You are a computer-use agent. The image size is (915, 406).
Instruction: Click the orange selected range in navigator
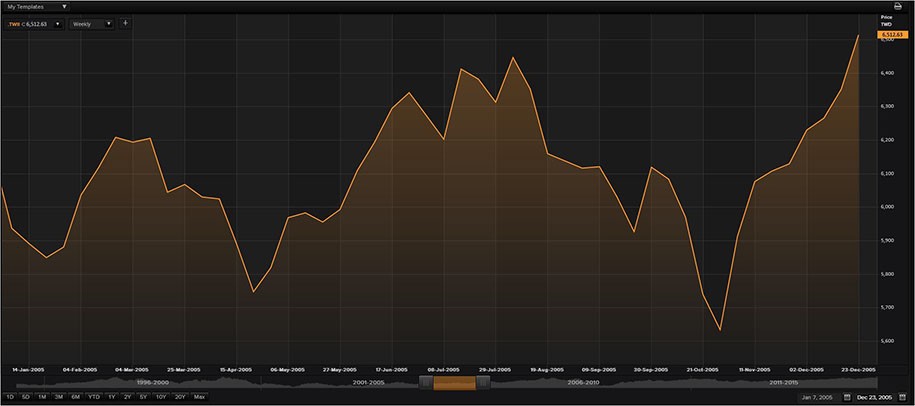coord(455,383)
